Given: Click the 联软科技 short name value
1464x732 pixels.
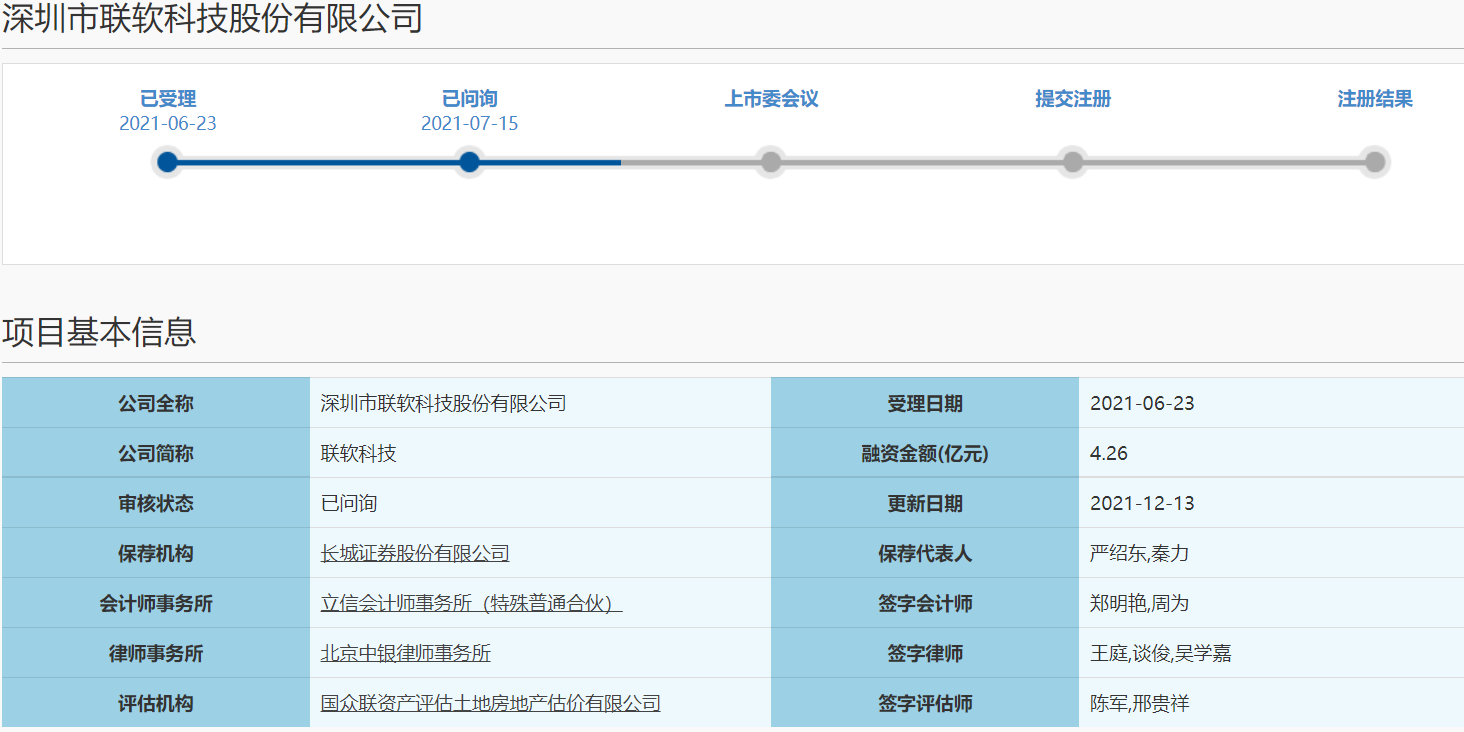Looking at the screenshot, I should tap(358, 453).
